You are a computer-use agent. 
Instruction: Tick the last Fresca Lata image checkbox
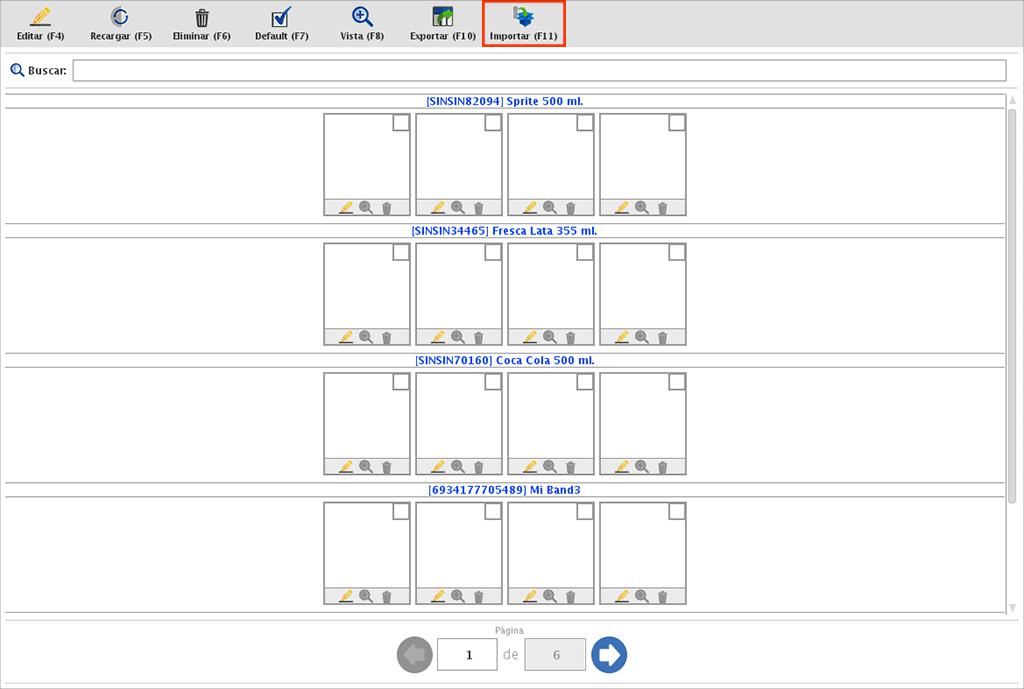(x=676, y=252)
